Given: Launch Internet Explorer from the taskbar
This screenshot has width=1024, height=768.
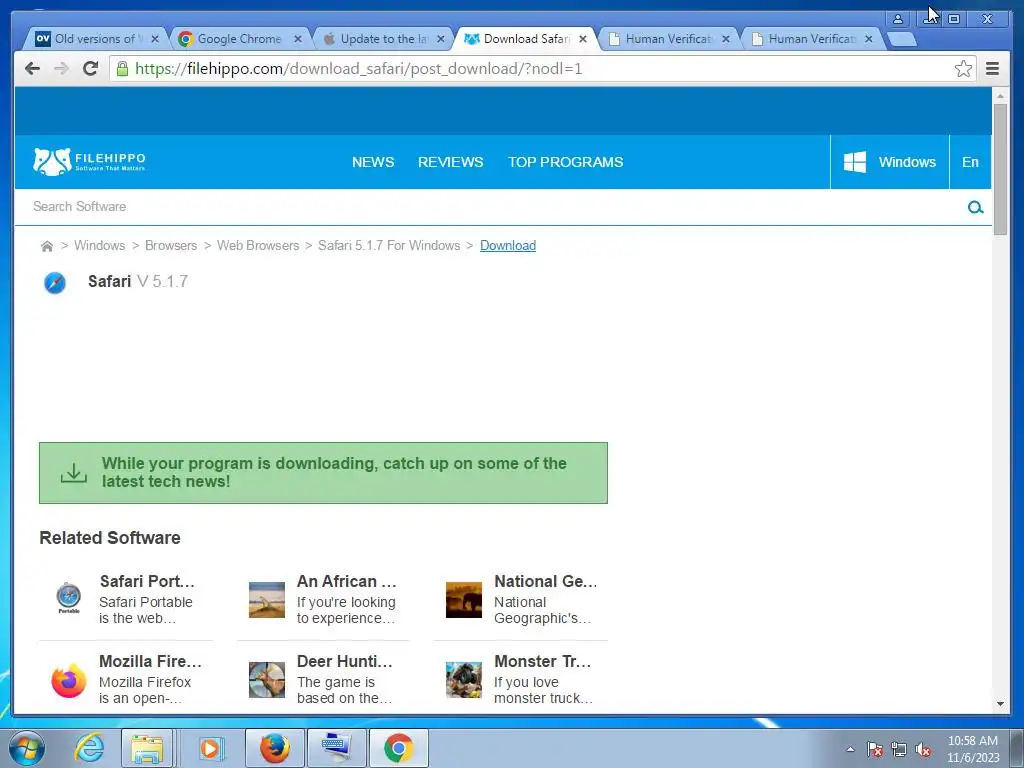Looking at the screenshot, I should click(89, 748).
